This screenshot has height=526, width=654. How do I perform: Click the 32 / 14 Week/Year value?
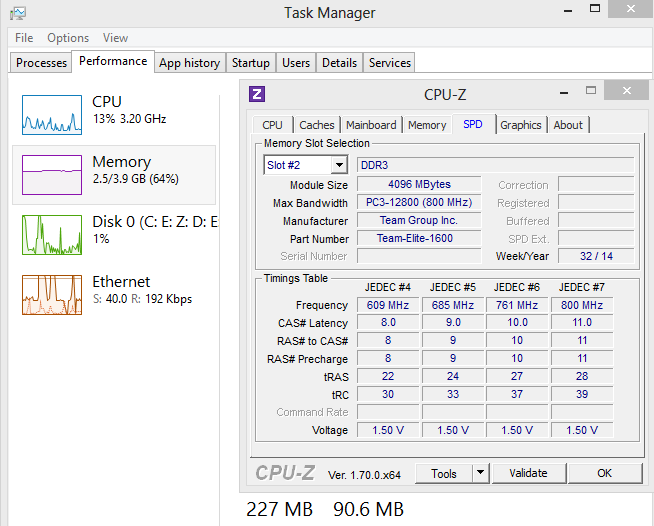(596, 256)
